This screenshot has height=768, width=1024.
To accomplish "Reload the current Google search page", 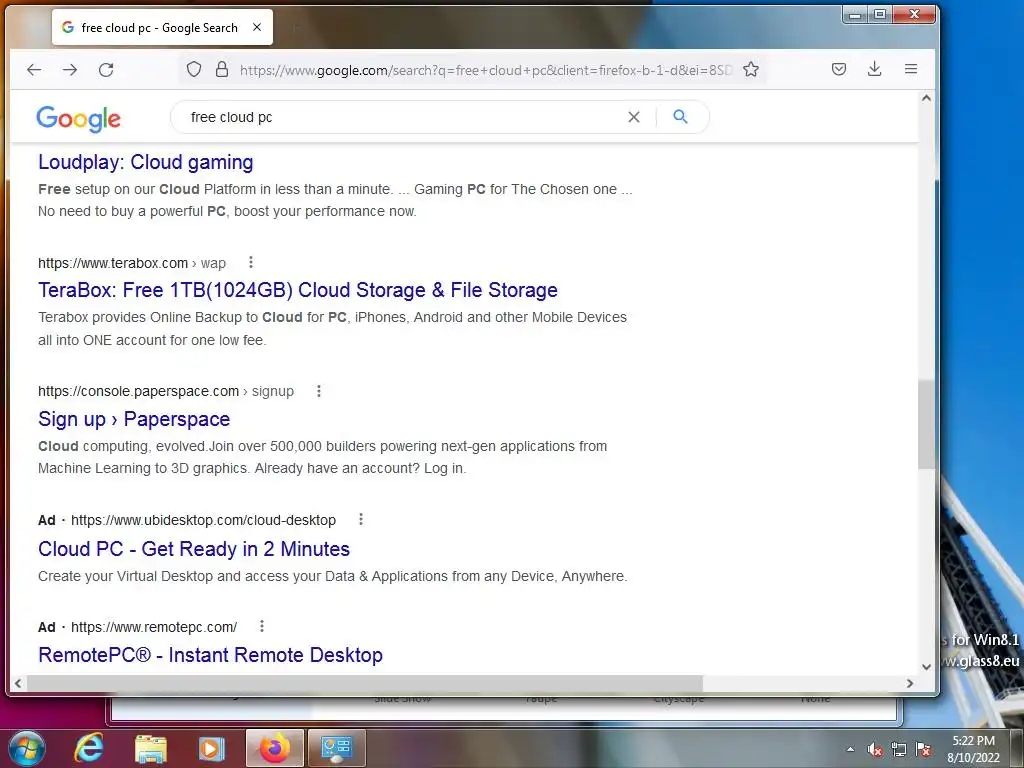I will [106, 69].
